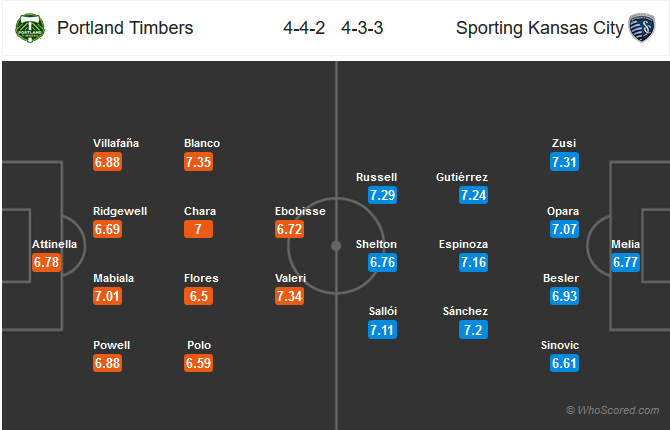Click the 4-3-3 formation label
This screenshot has width=670, height=430.
[x=362, y=28]
